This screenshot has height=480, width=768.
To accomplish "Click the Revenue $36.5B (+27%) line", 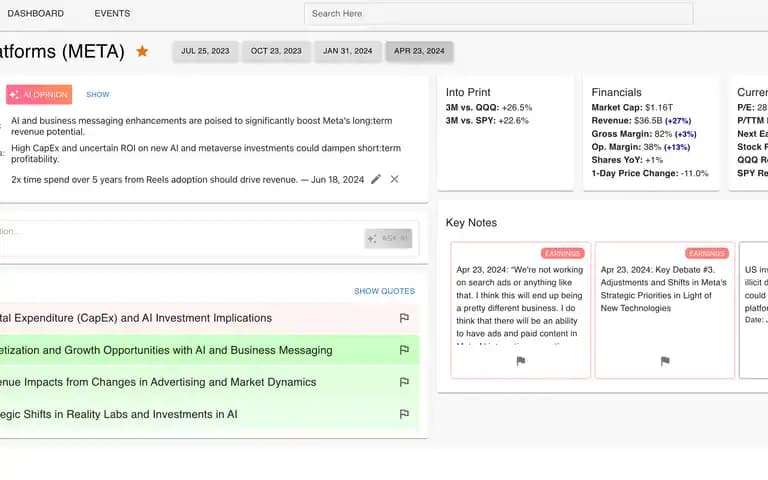I will [641, 120].
